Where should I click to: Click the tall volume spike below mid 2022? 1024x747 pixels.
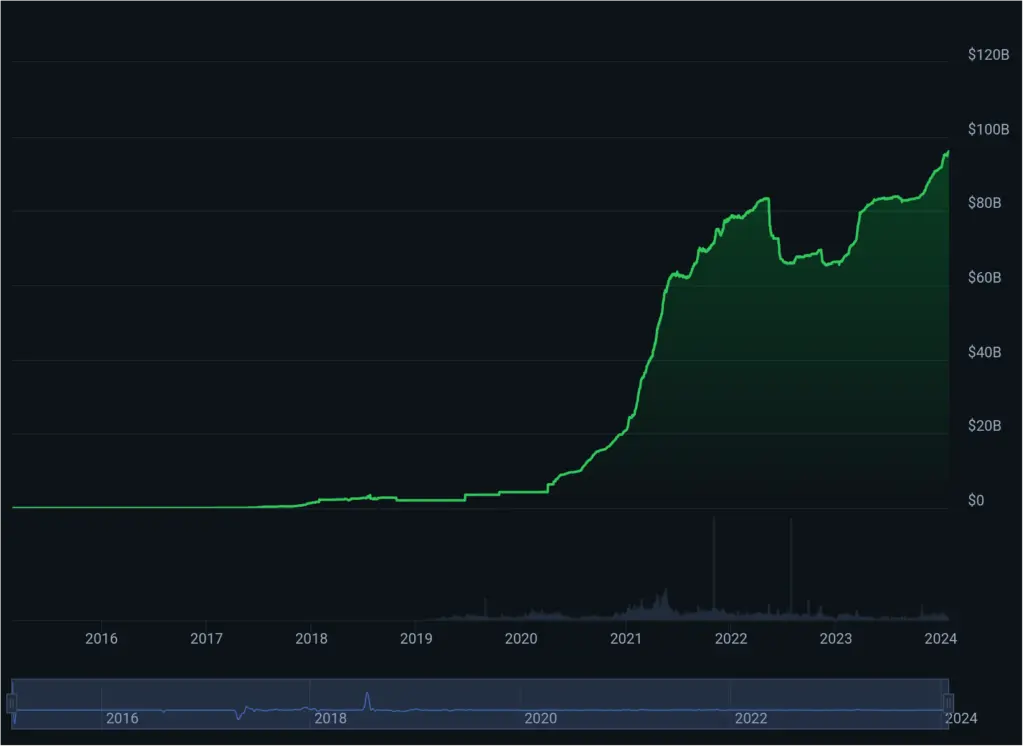tap(791, 565)
